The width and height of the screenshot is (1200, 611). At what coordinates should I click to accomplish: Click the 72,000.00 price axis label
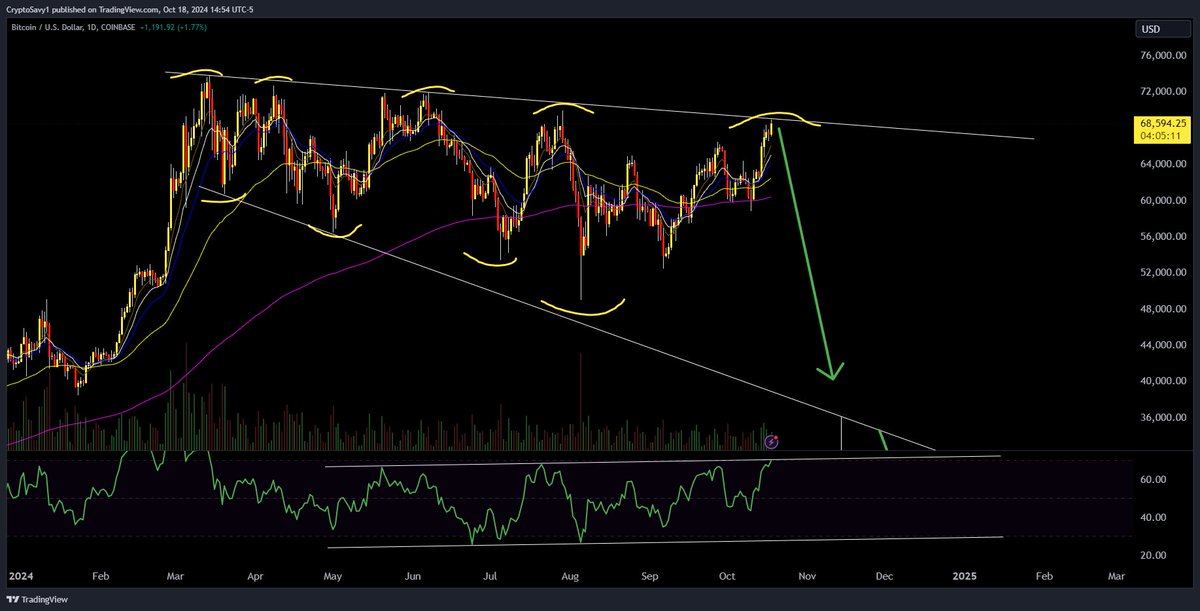point(1163,92)
